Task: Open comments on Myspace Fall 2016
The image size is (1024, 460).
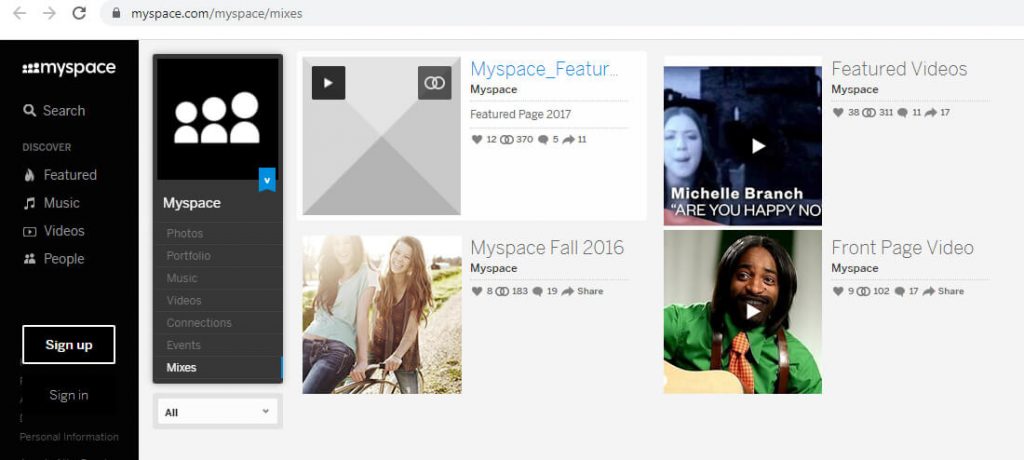Action: point(537,291)
